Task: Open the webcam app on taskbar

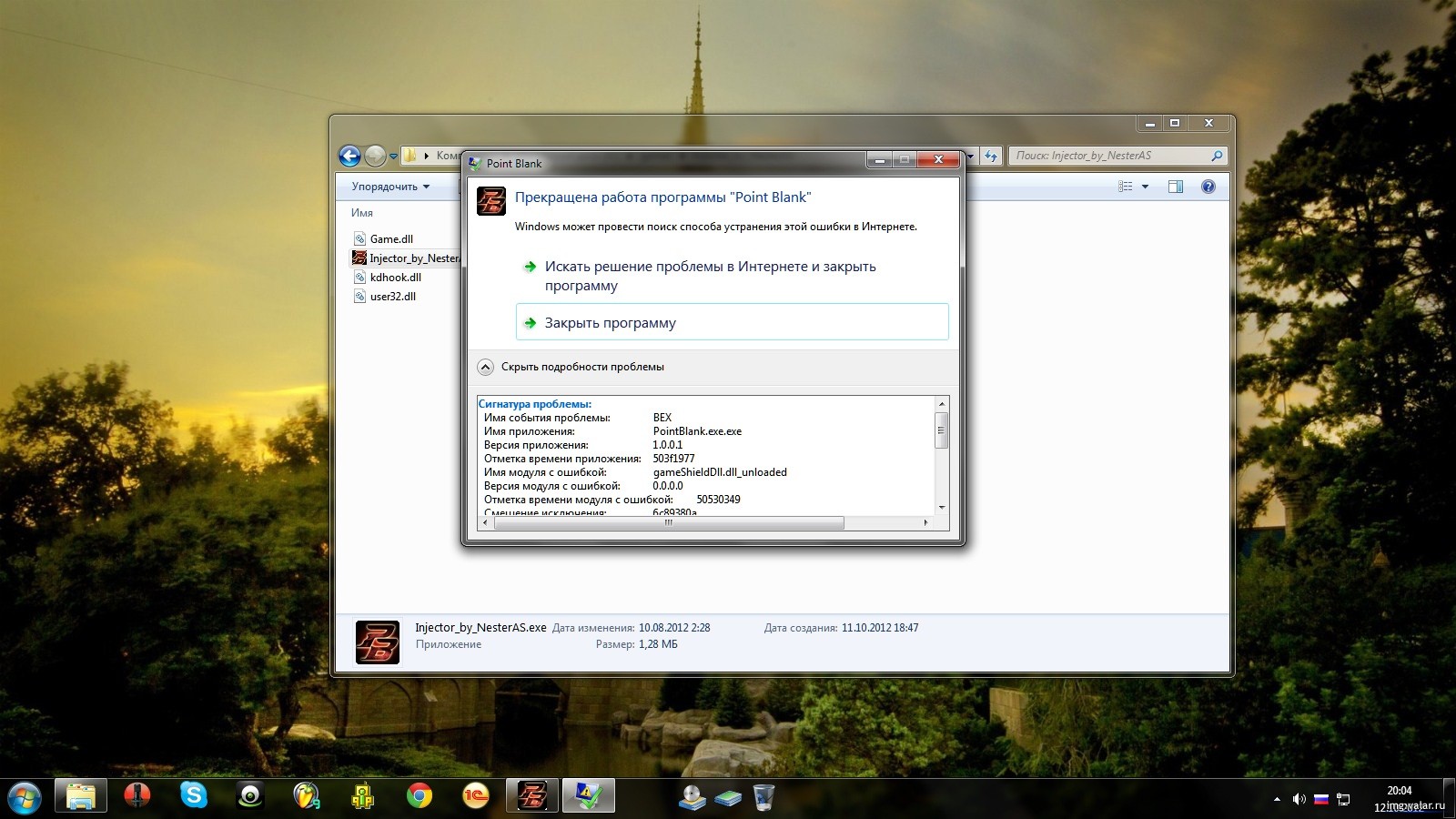Action: pos(250,797)
